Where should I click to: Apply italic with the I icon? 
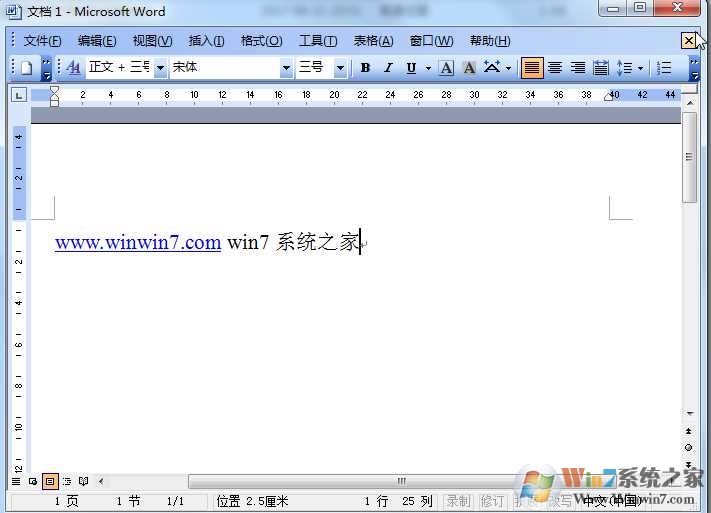pyautogui.click(x=388, y=68)
